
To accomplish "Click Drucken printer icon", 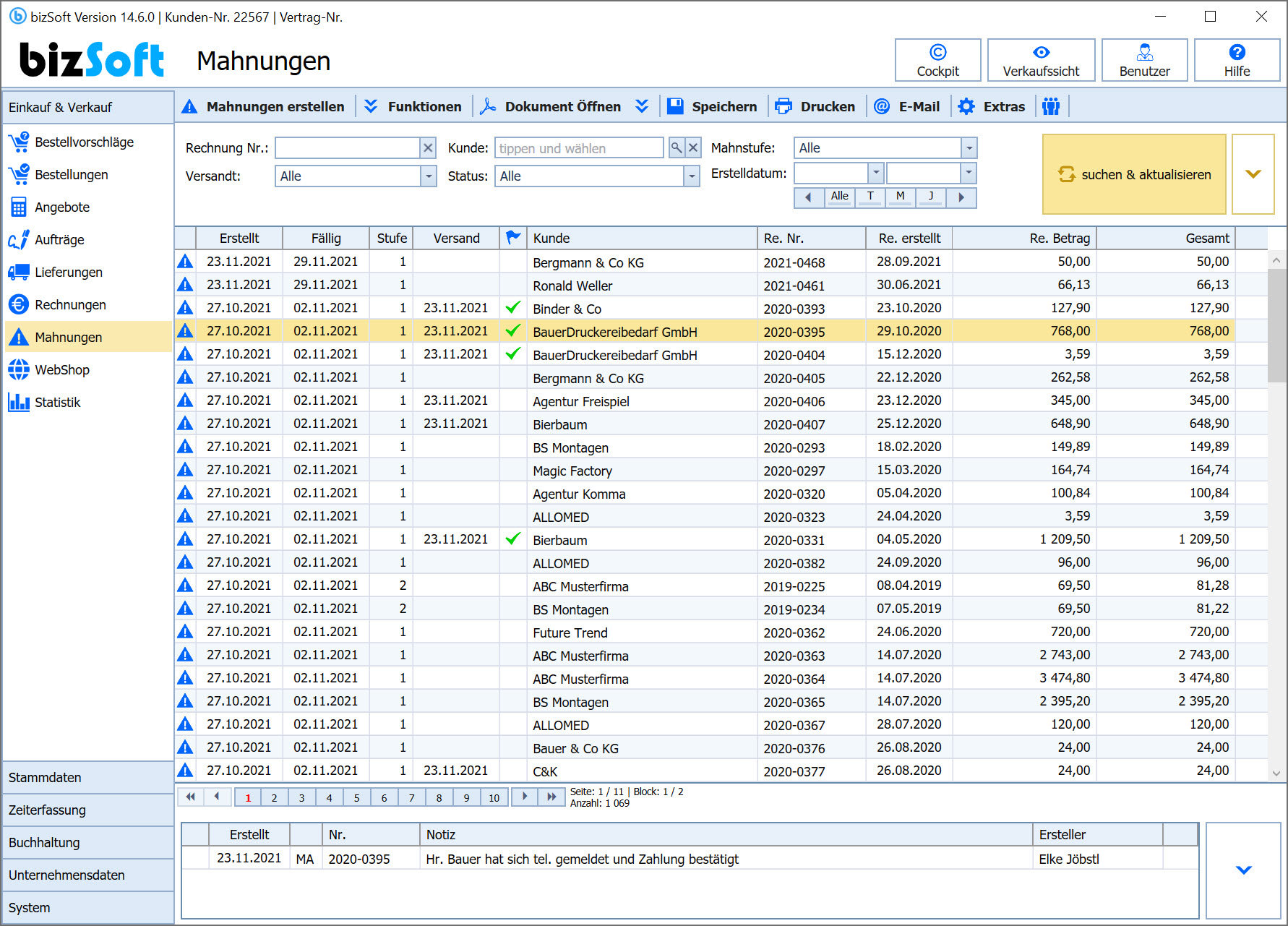I will [x=783, y=106].
